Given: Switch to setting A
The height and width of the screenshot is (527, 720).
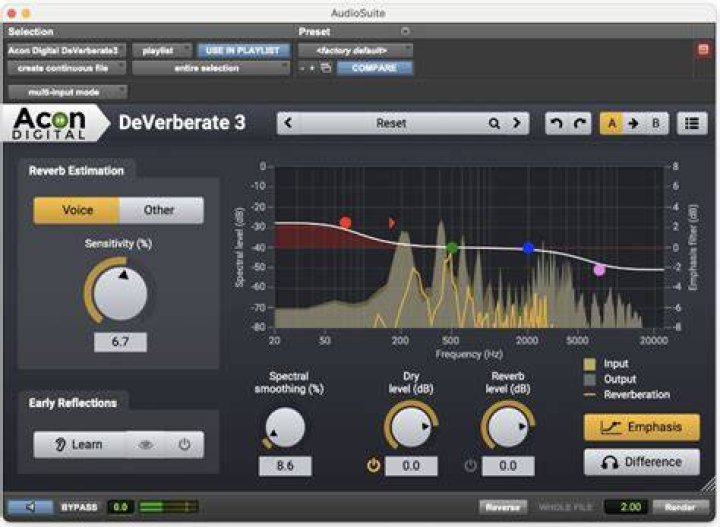Looking at the screenshot, I should pos(612,123).
